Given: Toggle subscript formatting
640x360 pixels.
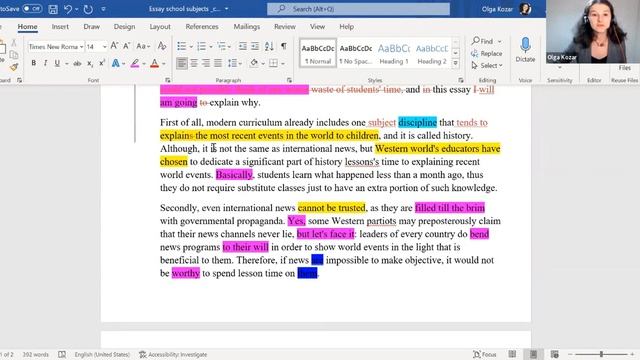Looking at the screenshot, I should pyautogui.click(x=90, y=63).
